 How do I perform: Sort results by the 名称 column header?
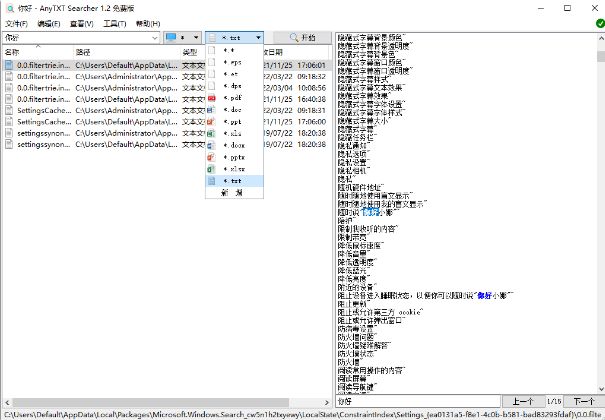(37, 52)
